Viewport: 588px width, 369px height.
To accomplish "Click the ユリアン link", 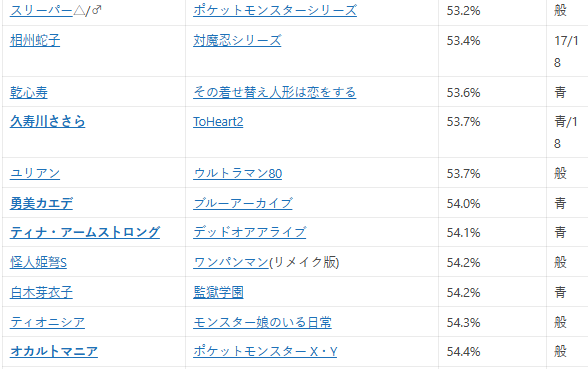I will tap(35, 173).
